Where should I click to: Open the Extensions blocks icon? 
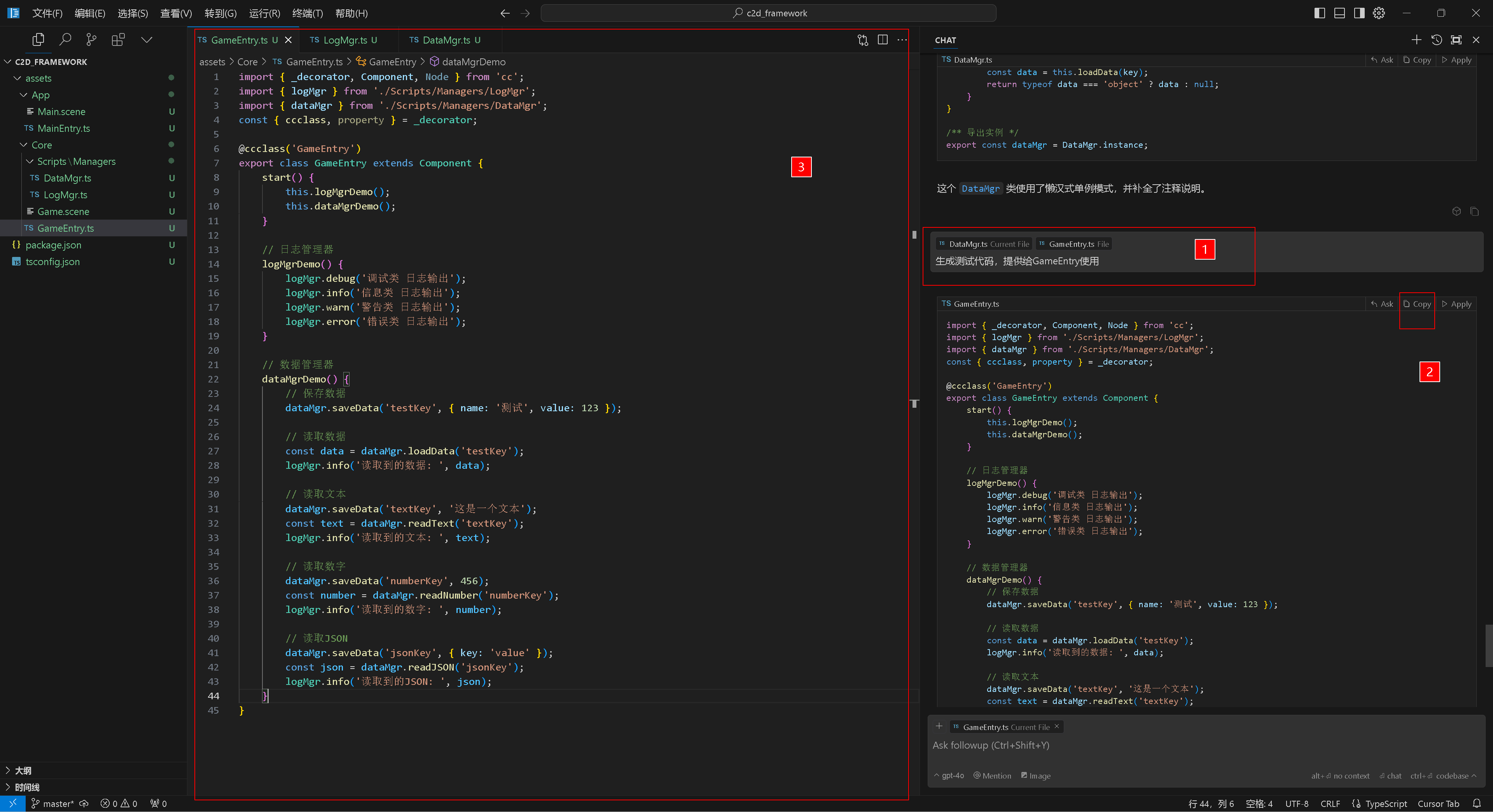[x=118, y=39]
